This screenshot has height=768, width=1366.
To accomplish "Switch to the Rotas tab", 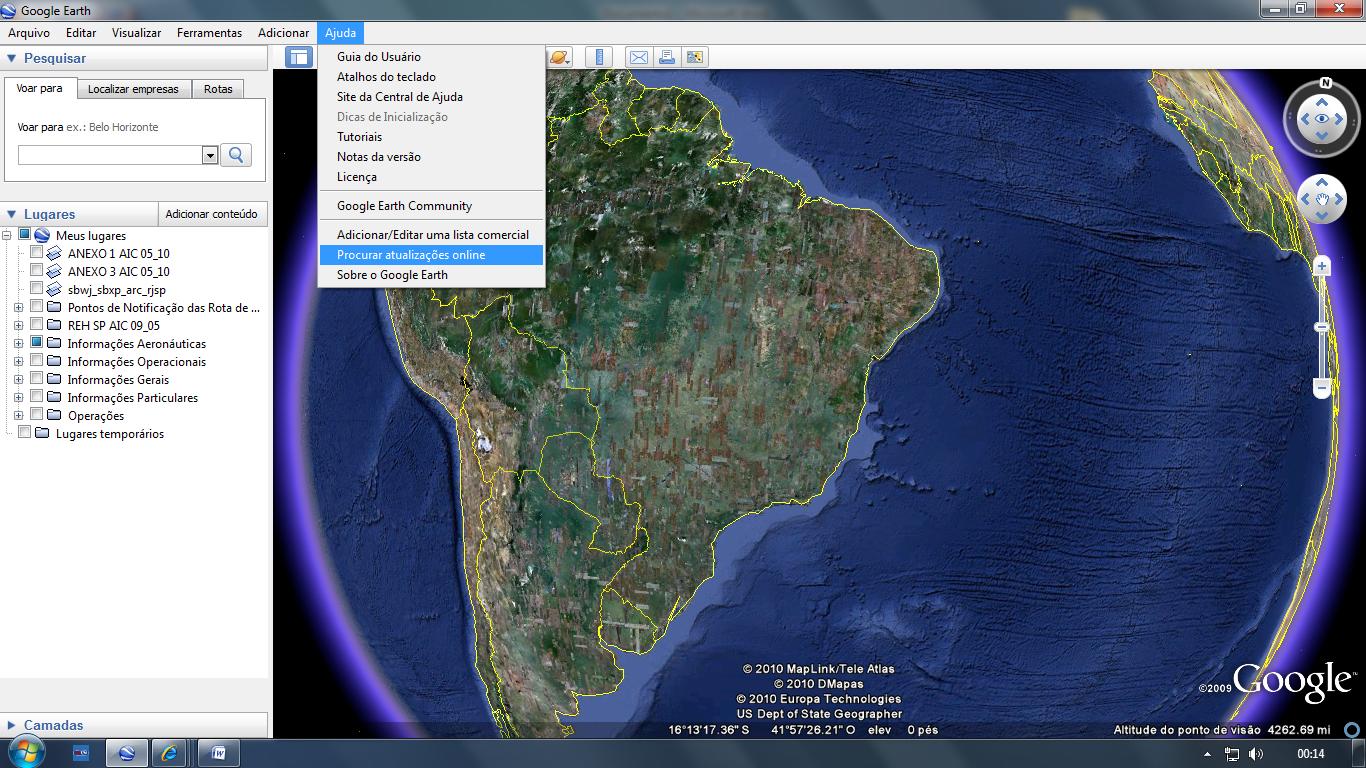I will point(218,89).
